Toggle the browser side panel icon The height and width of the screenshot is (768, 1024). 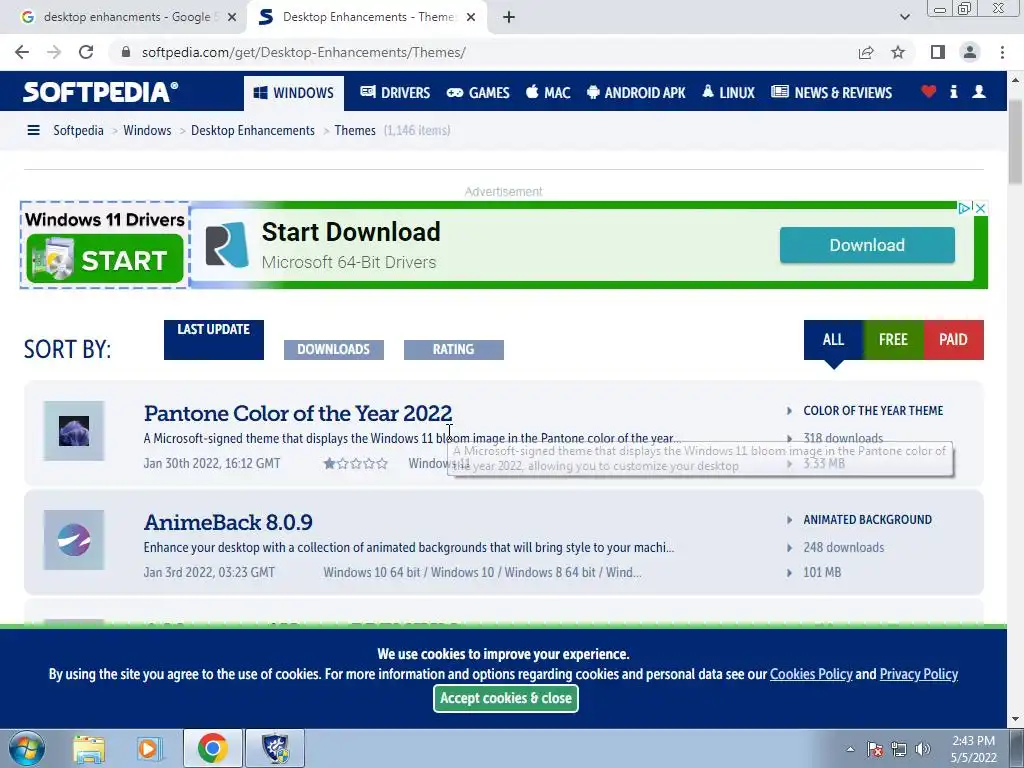938,52
